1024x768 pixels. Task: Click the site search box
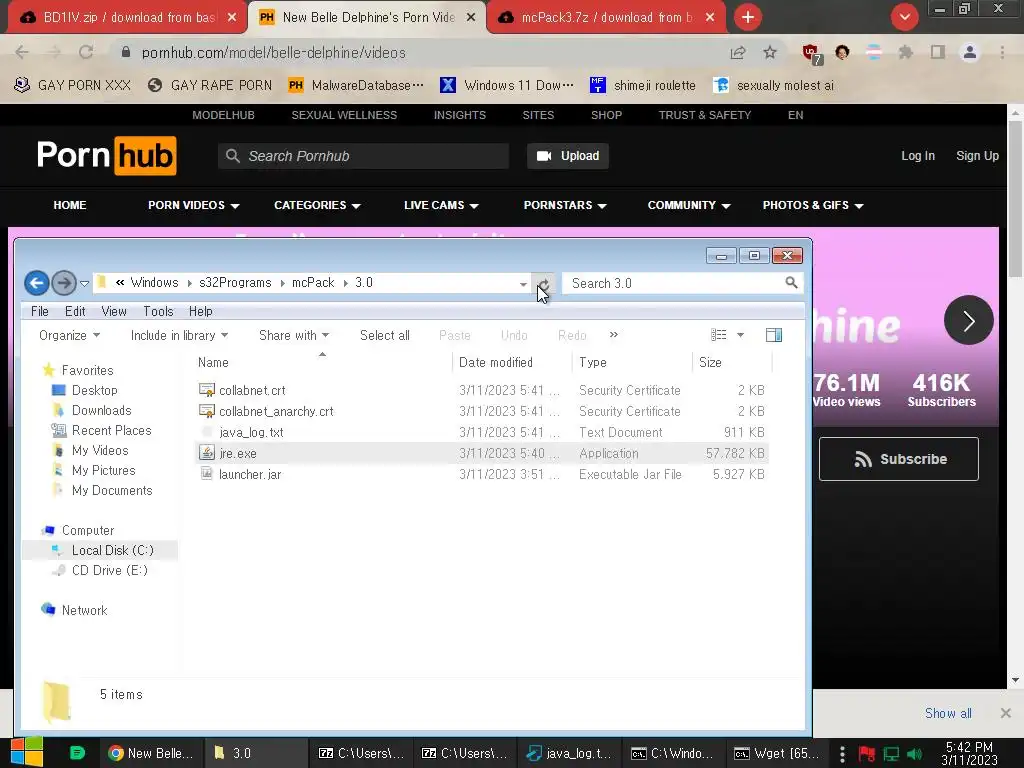click(x=363, y=155)
